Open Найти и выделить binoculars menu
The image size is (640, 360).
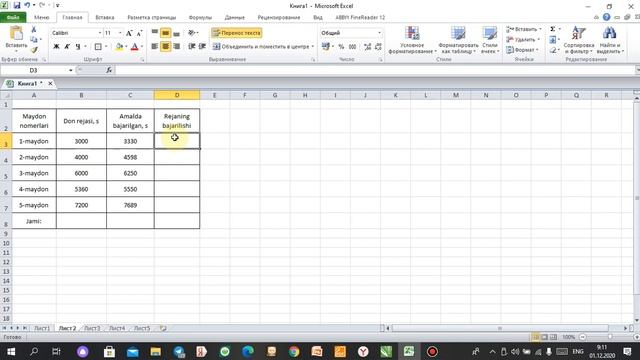pos(609,40)
